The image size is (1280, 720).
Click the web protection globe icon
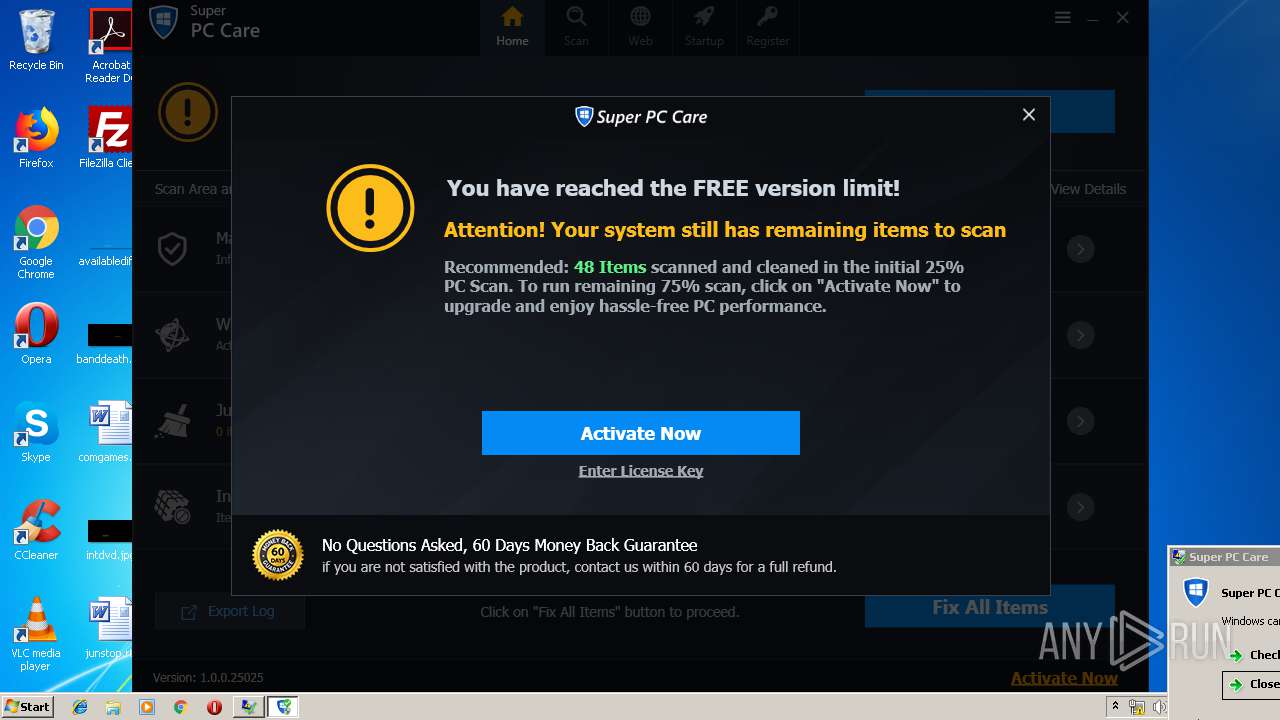[x=173, y=335]
